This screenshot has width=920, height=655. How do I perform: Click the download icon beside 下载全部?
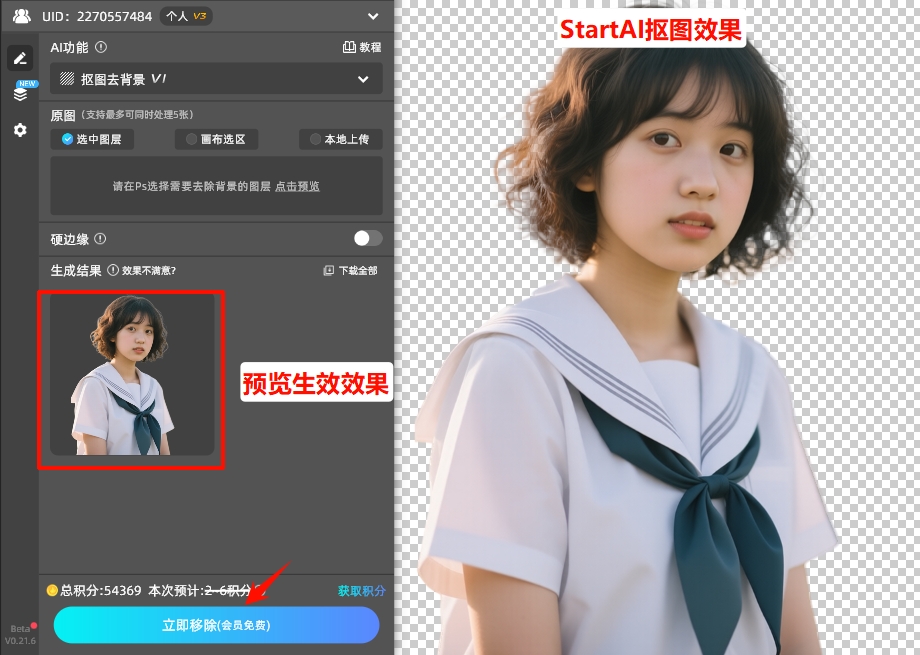point(329,270)
